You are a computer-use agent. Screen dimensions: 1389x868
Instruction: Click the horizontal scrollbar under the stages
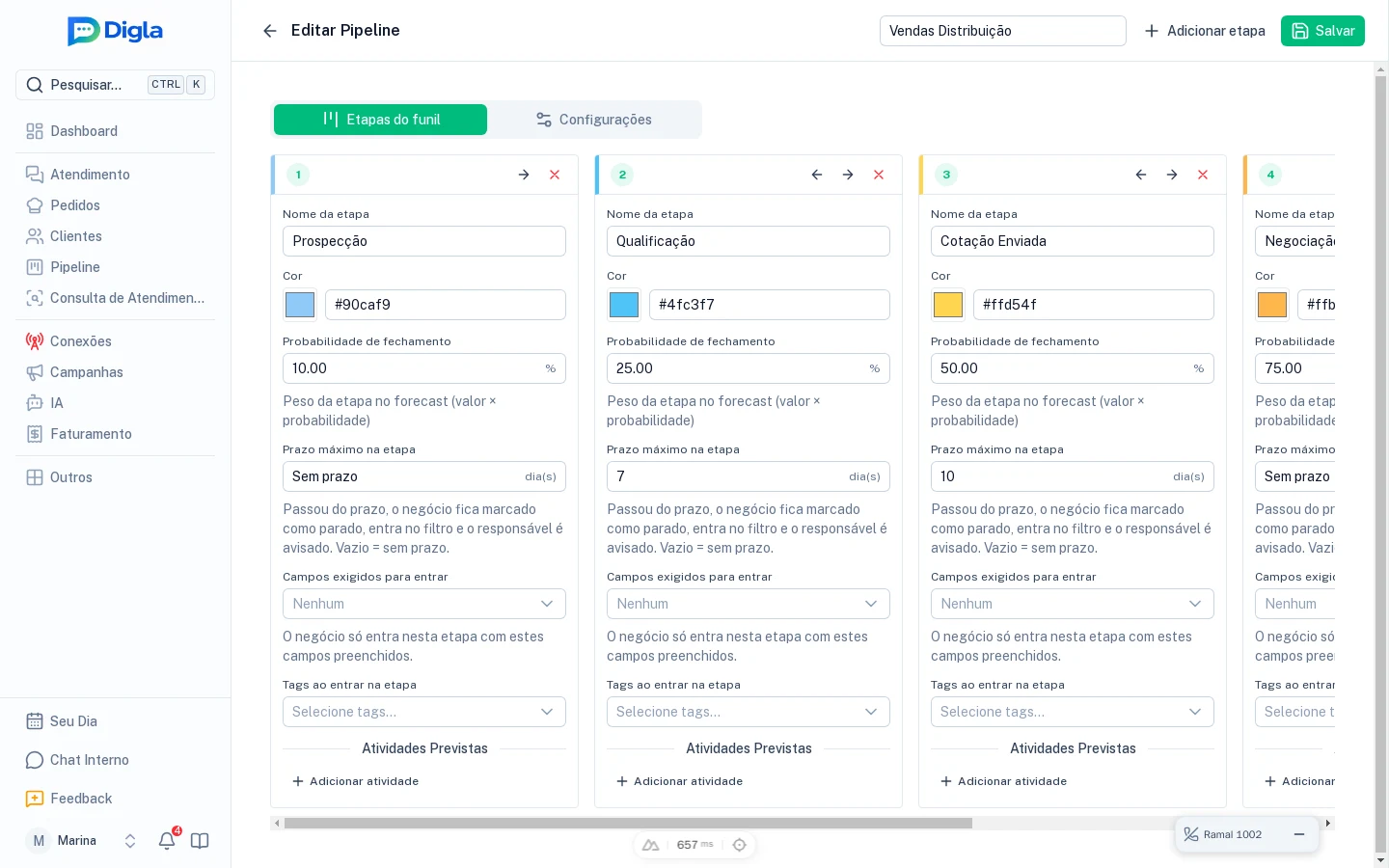coord(628,824)
